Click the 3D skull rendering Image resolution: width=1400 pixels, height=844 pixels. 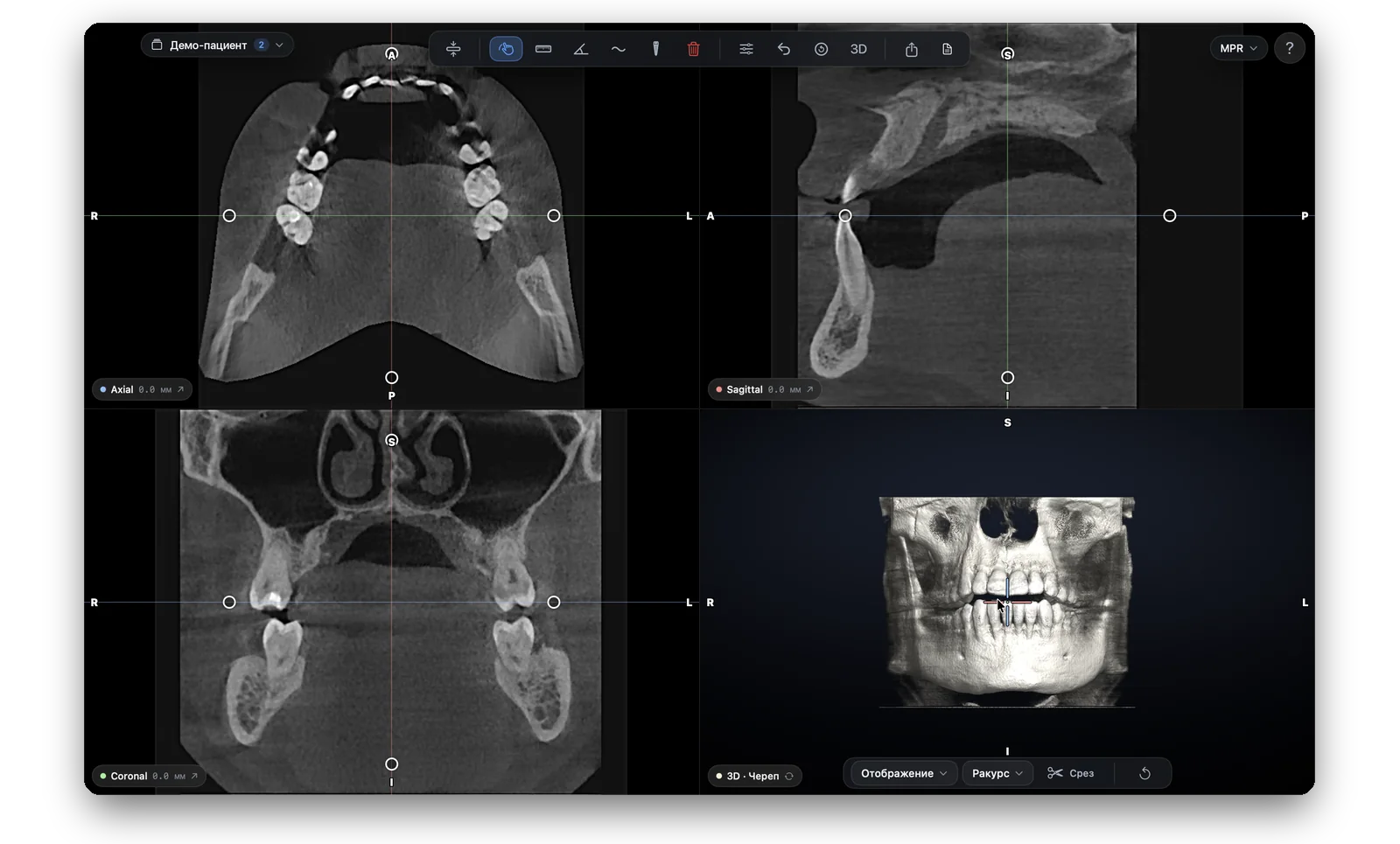[1007, 602]
